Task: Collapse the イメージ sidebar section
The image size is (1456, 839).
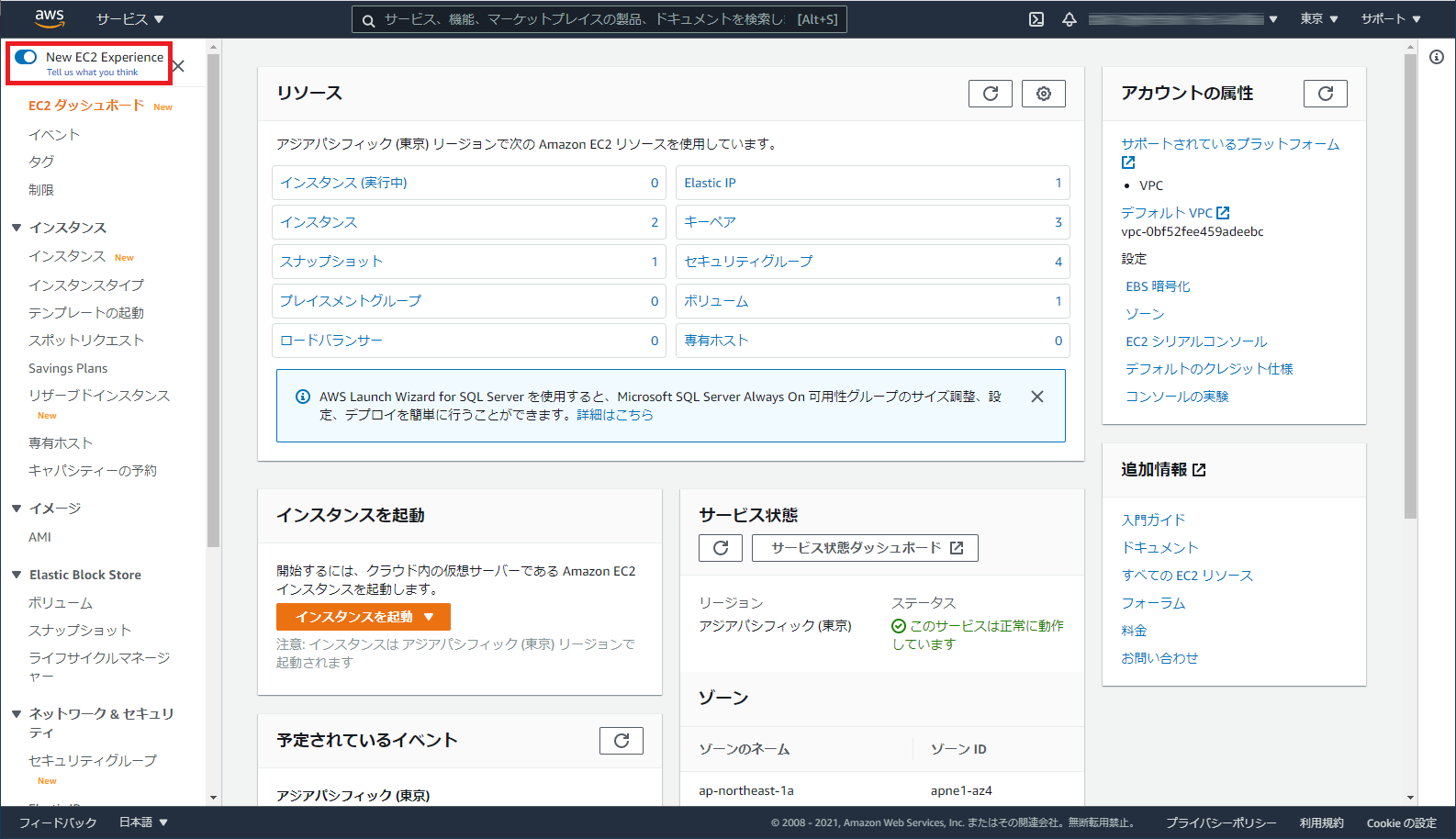Action: [17, 509]
